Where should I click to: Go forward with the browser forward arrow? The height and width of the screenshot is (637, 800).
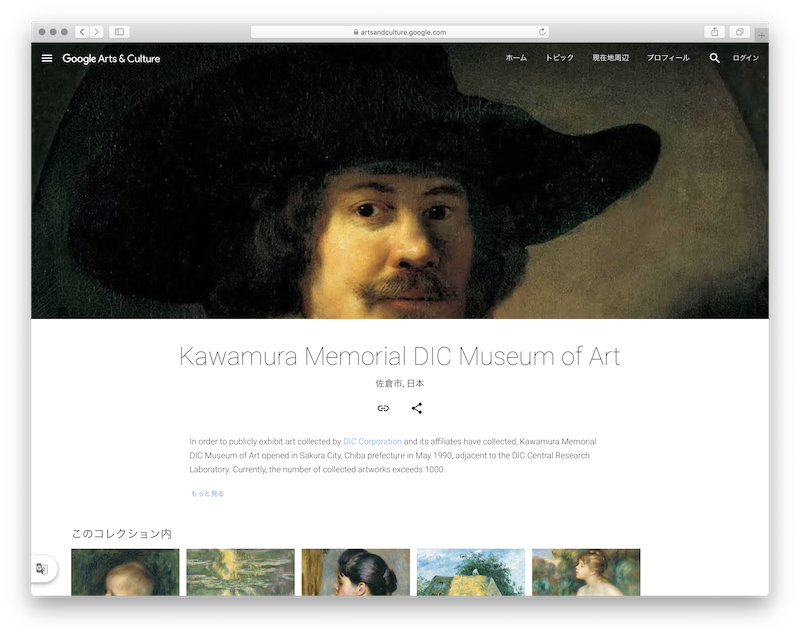click(96, 32)
